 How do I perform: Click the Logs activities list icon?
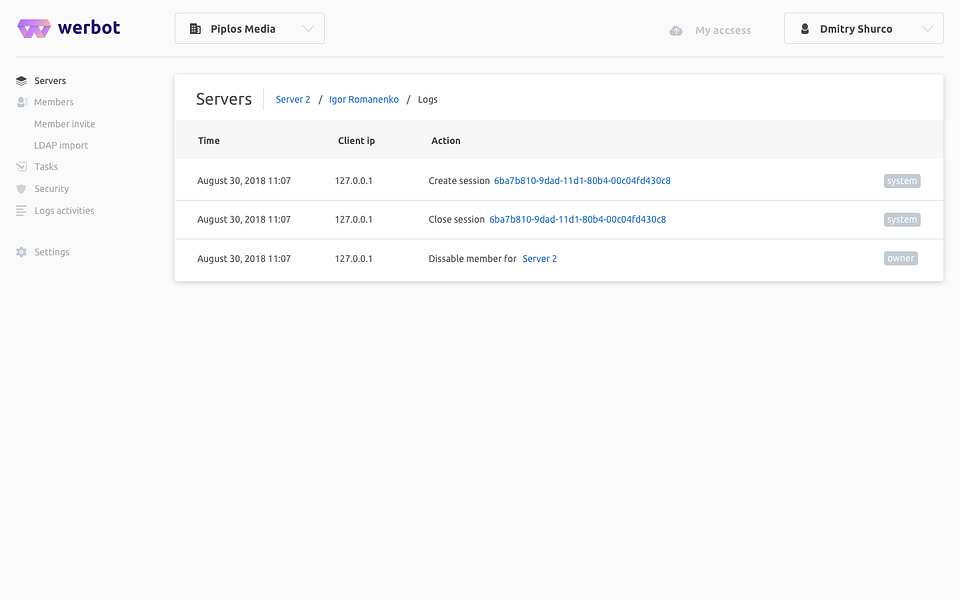click(22, 211)
